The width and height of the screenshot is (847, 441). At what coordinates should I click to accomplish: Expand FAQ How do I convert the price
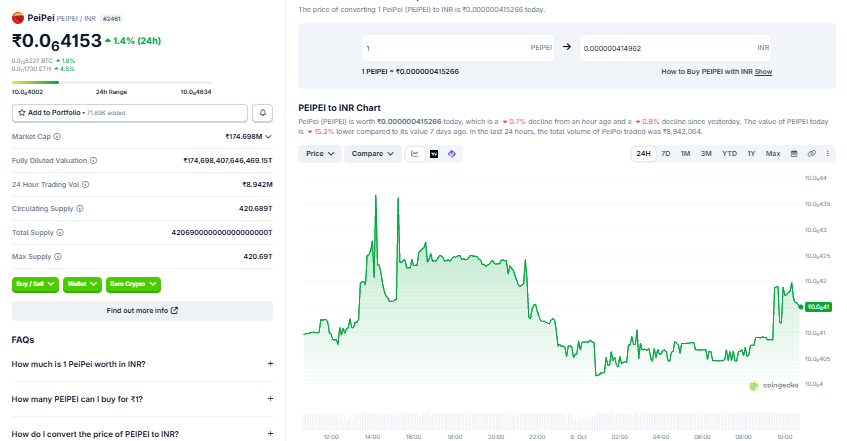(143, 434)
